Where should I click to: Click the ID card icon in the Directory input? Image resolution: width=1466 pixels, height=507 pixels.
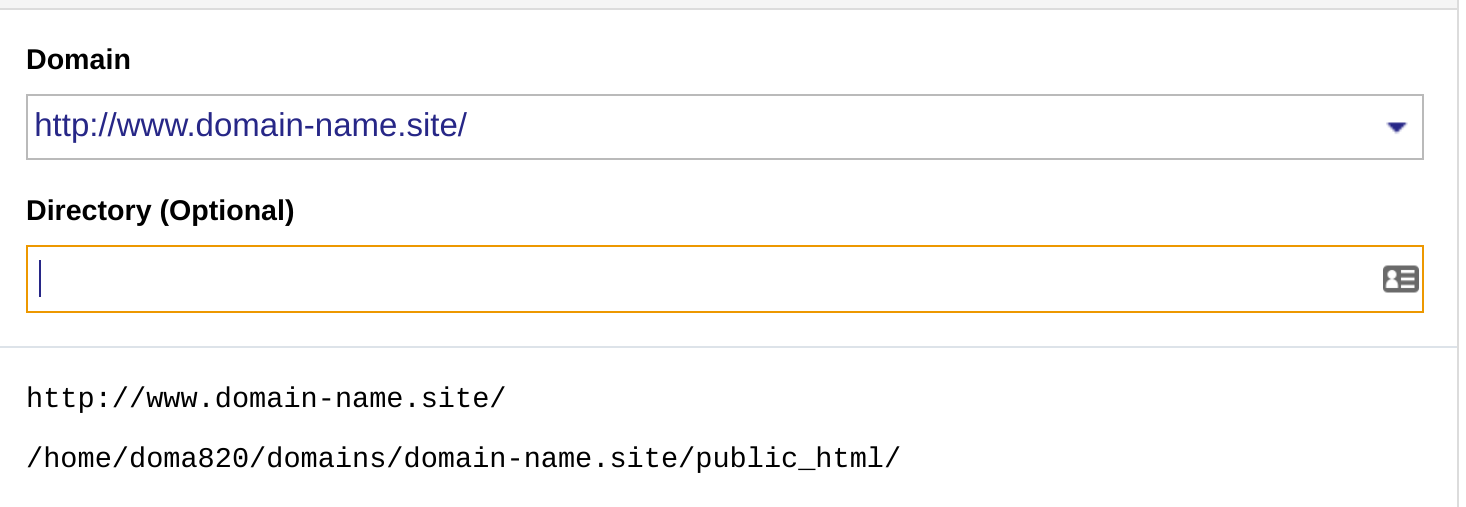point(1400,279)
